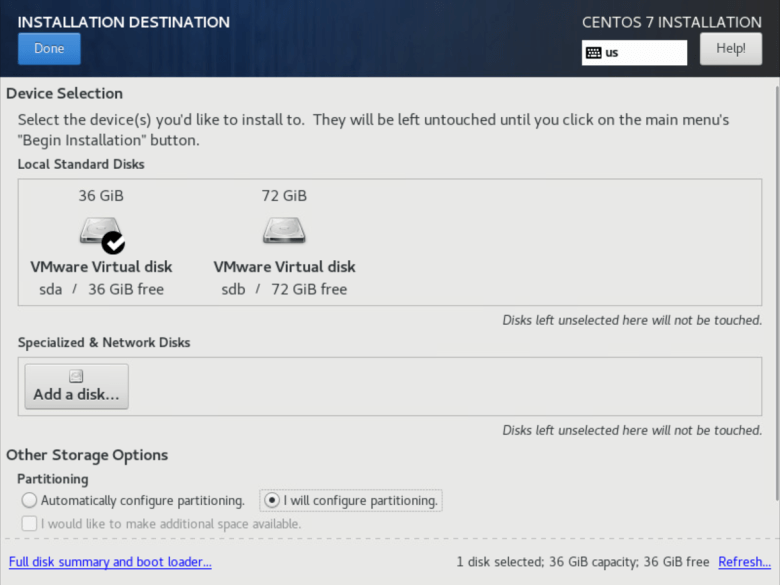Choose automatic partitioning radio option
Screen dimensions: 780x585
coord(30,500)
